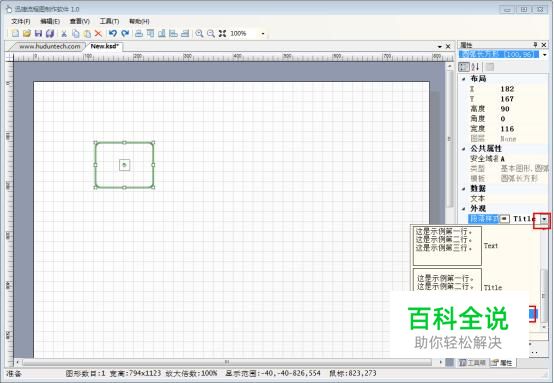Image resolution: width=554 pixels, height=383 pixels.
Task: Open the shape selector dropdown in properties
Action: tap(544, 55)
